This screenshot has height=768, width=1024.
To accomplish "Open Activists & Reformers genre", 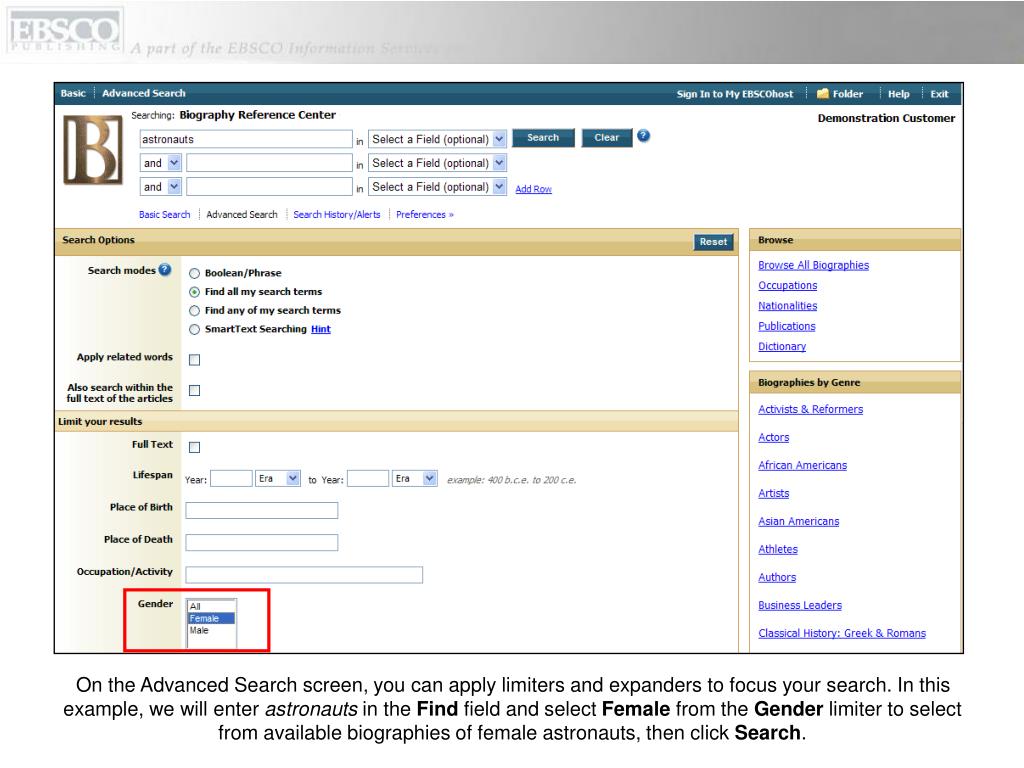I will tap(810, 409).
